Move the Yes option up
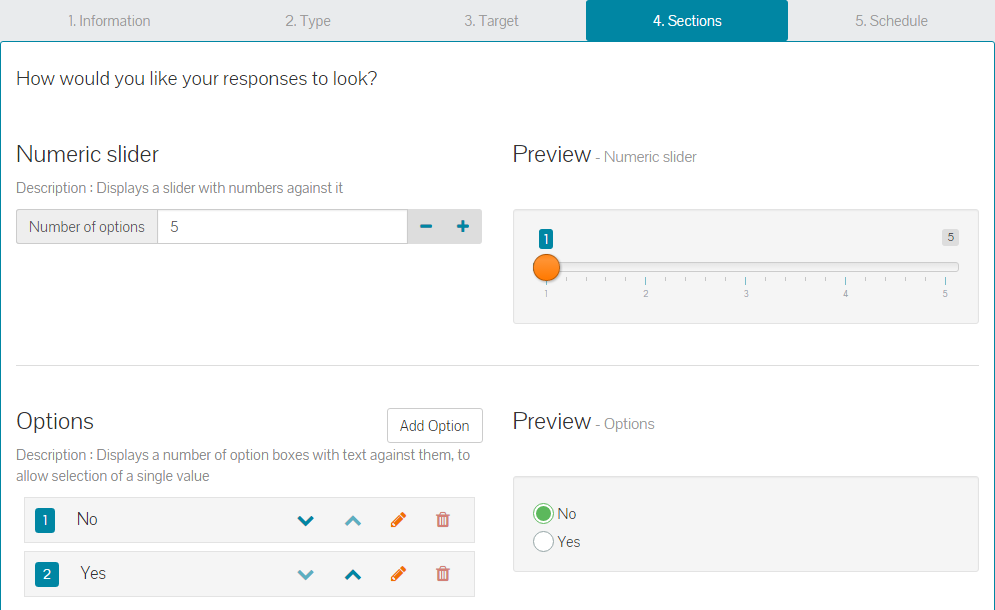The height and width of the screenshot is (610, 995). click(353, 575)
